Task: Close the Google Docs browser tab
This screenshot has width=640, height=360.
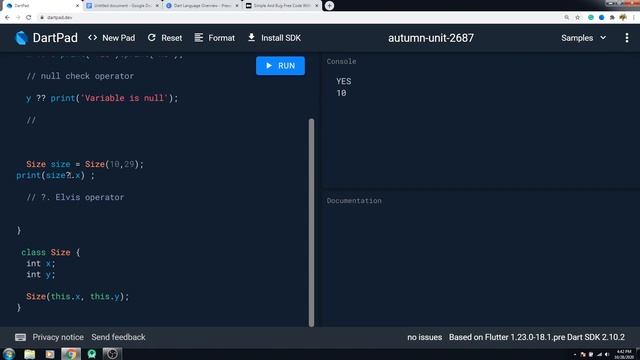Action: tap(157, 6)
